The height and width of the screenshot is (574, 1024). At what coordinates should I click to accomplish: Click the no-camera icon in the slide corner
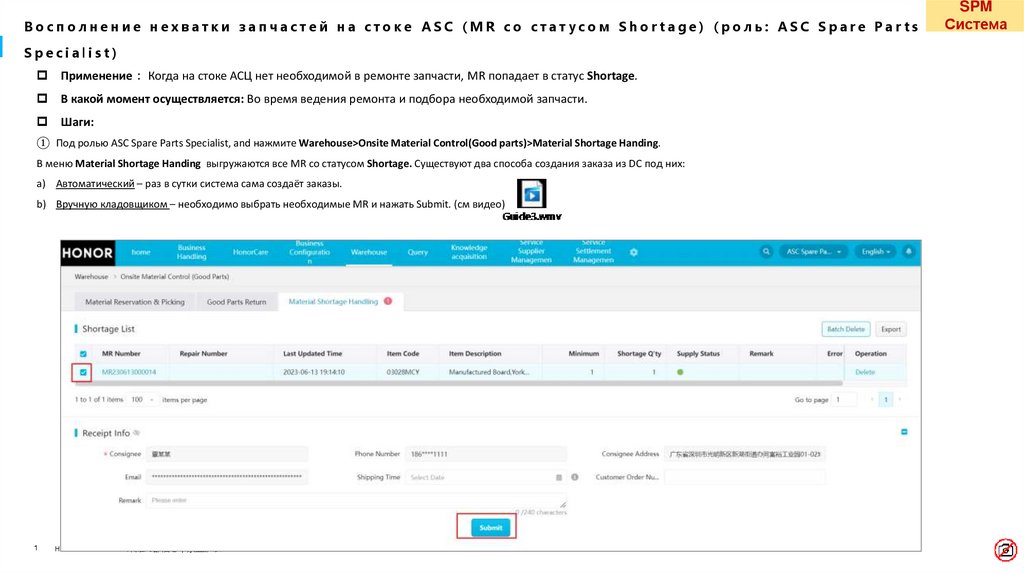pos(1006,550)
